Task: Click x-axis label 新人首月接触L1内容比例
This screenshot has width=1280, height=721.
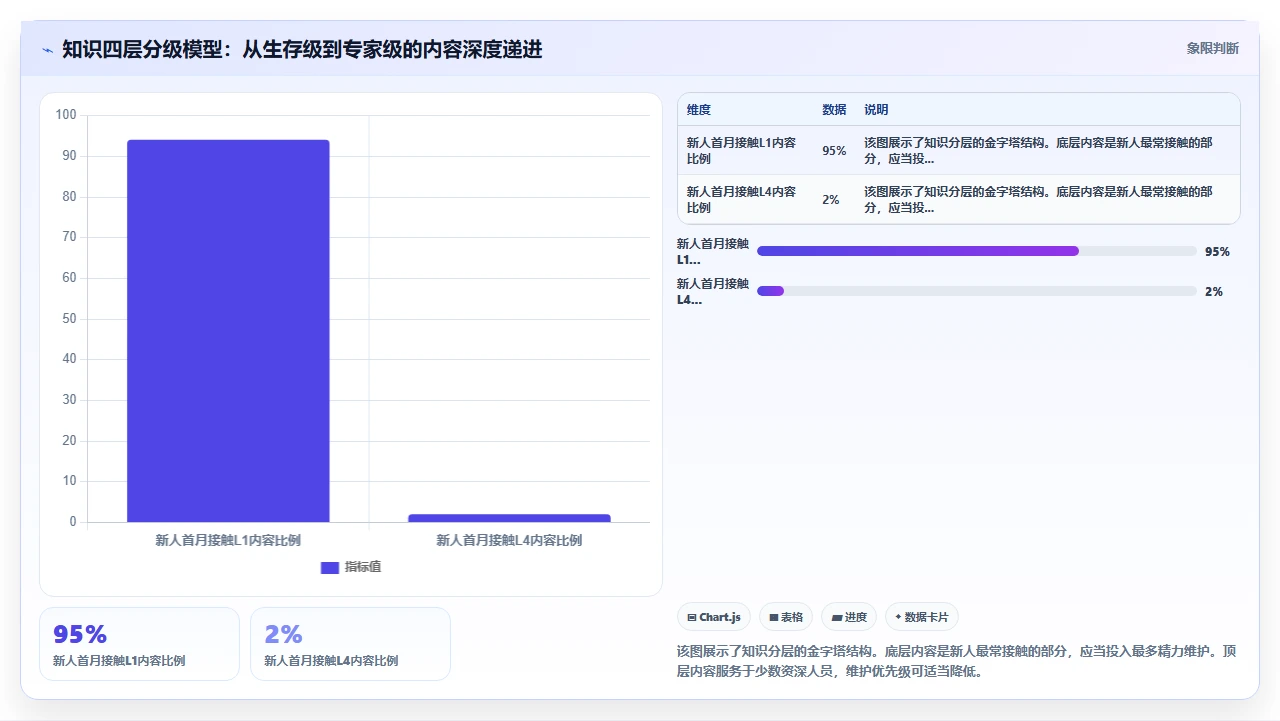Action: tap(228, 540)
